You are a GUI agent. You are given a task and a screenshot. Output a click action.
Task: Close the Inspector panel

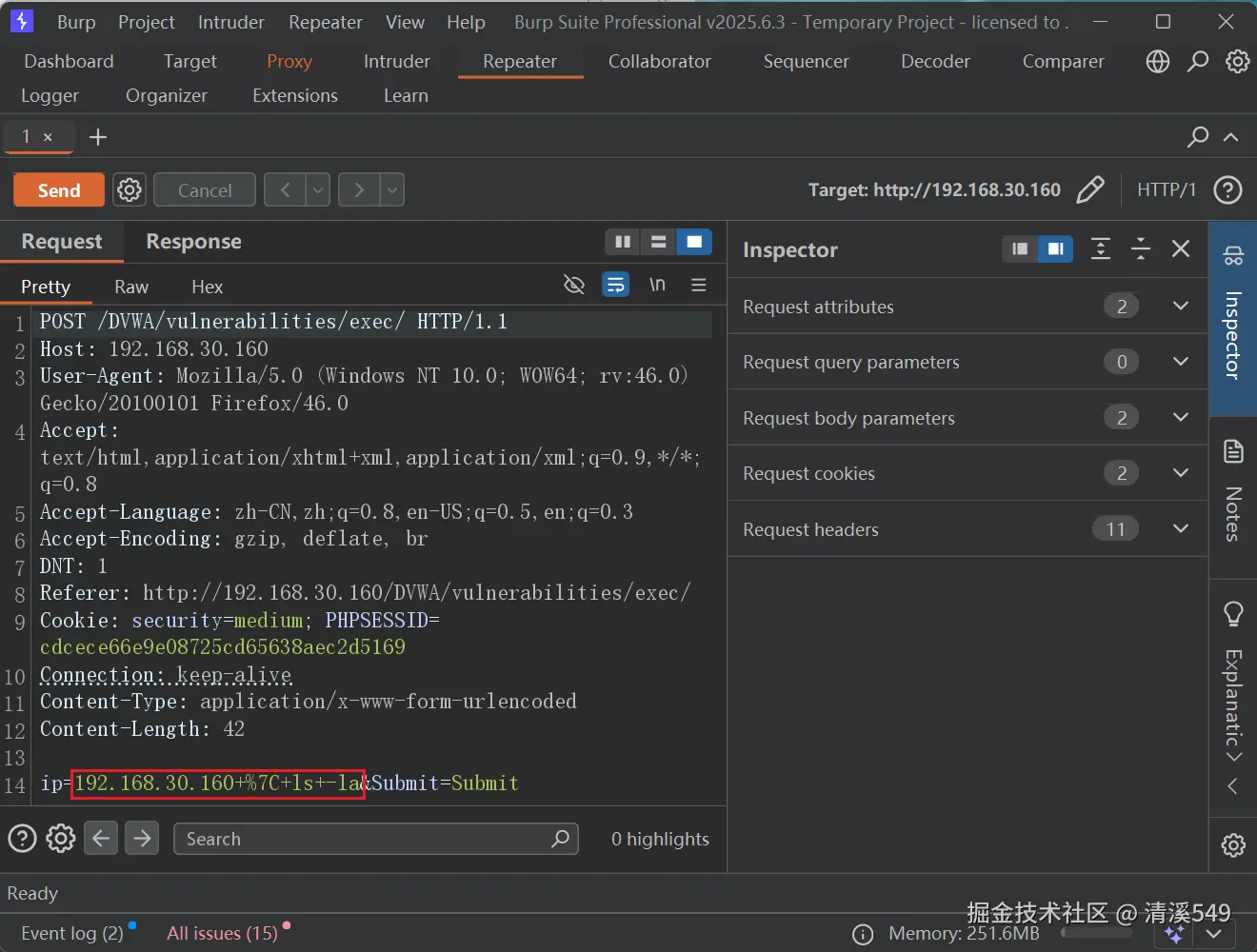pos(1181,248)
